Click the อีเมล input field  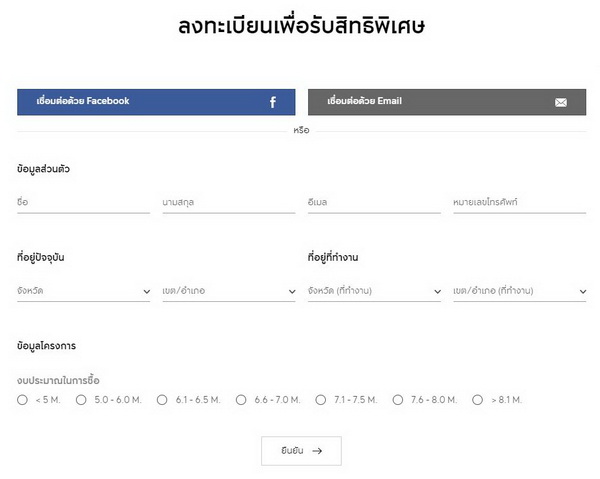point(374,203)
